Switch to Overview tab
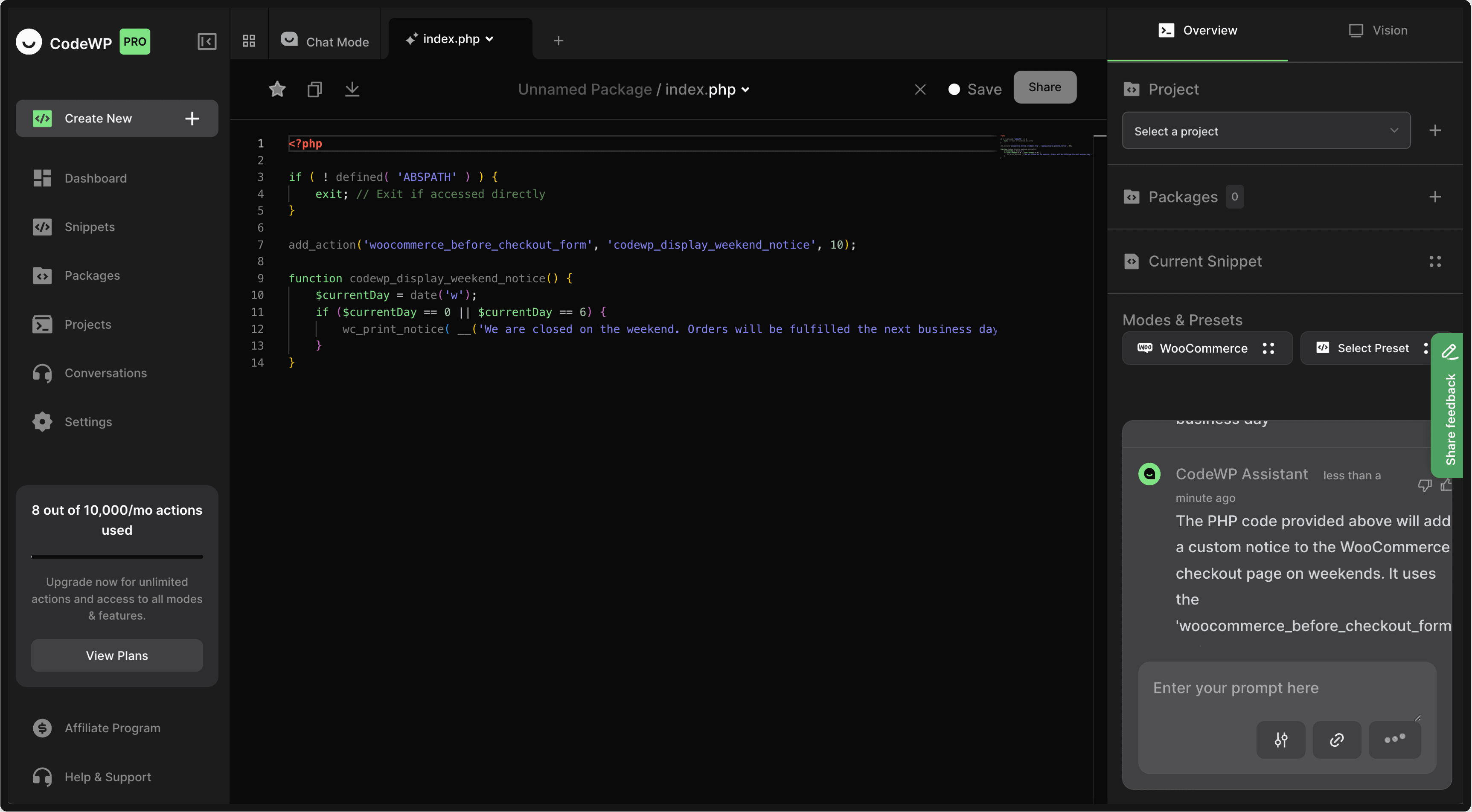 click(1197, 30)
